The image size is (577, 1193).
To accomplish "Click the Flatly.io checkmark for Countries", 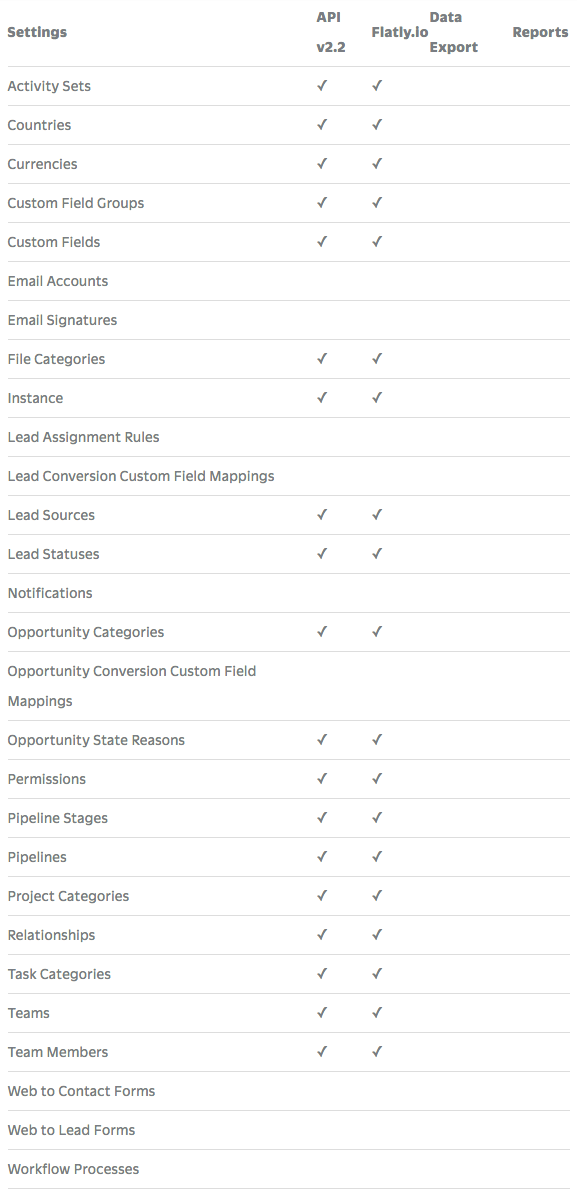I will pos(377,125).
